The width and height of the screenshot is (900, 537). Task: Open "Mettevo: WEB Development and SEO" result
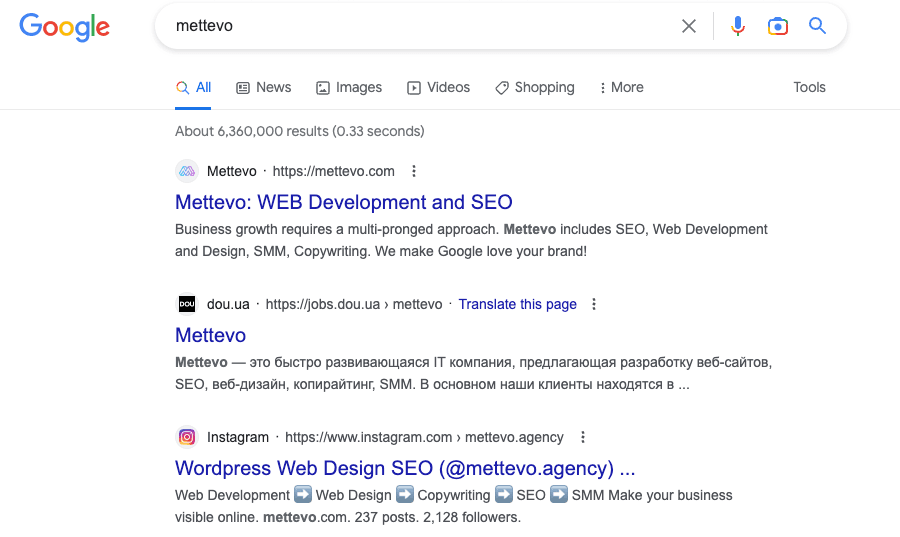click(343, 202)
